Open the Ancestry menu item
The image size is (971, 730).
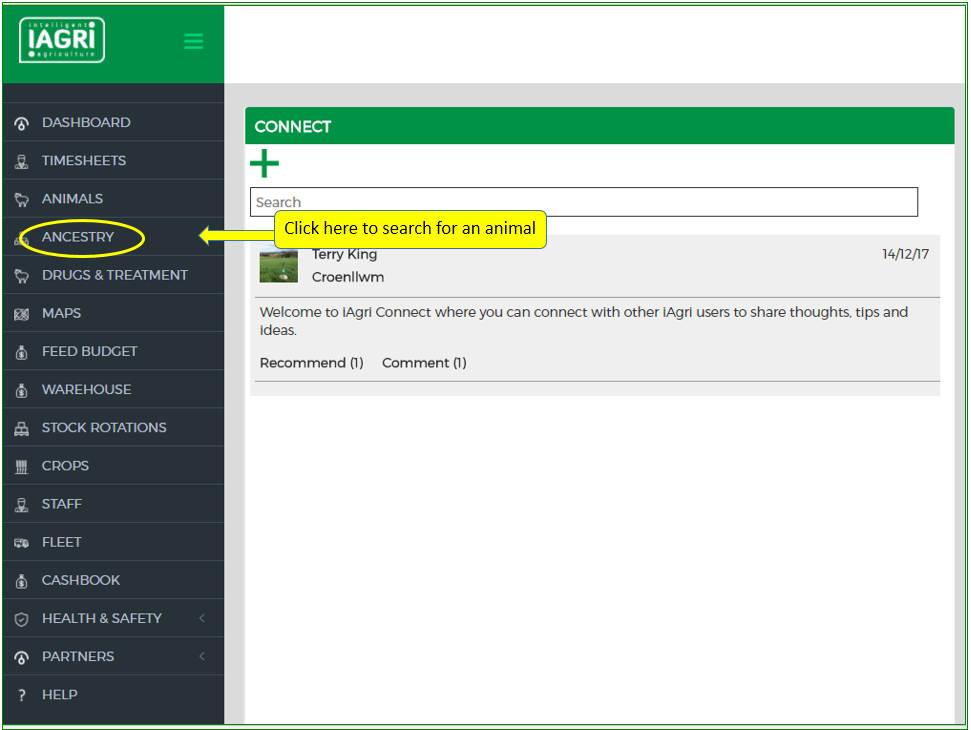[113, 237]
